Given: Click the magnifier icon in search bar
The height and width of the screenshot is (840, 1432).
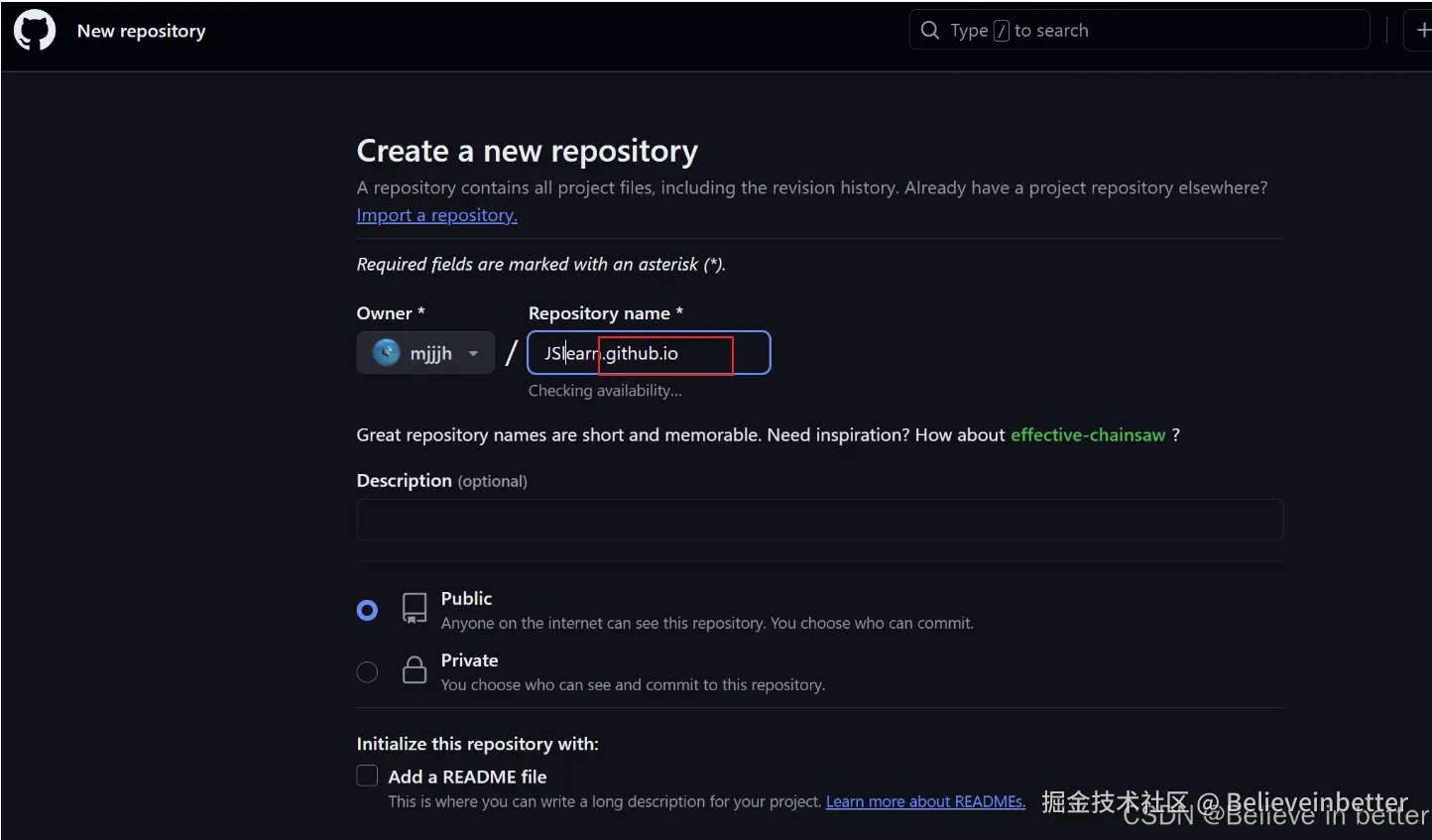Looking at the screenshot, I should pyautogui.click(x=929, y=31).
